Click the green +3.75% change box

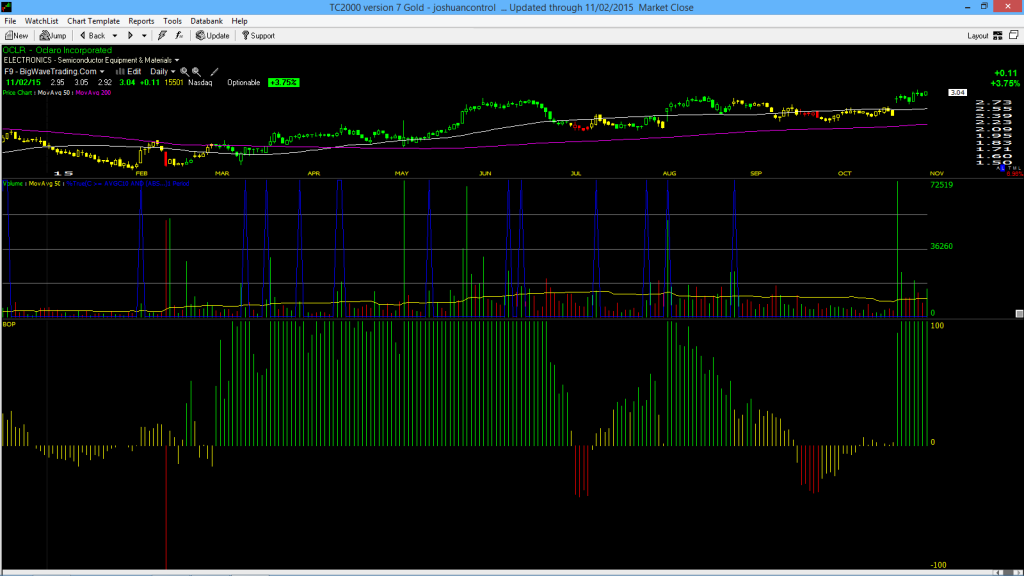click(283, 83)
